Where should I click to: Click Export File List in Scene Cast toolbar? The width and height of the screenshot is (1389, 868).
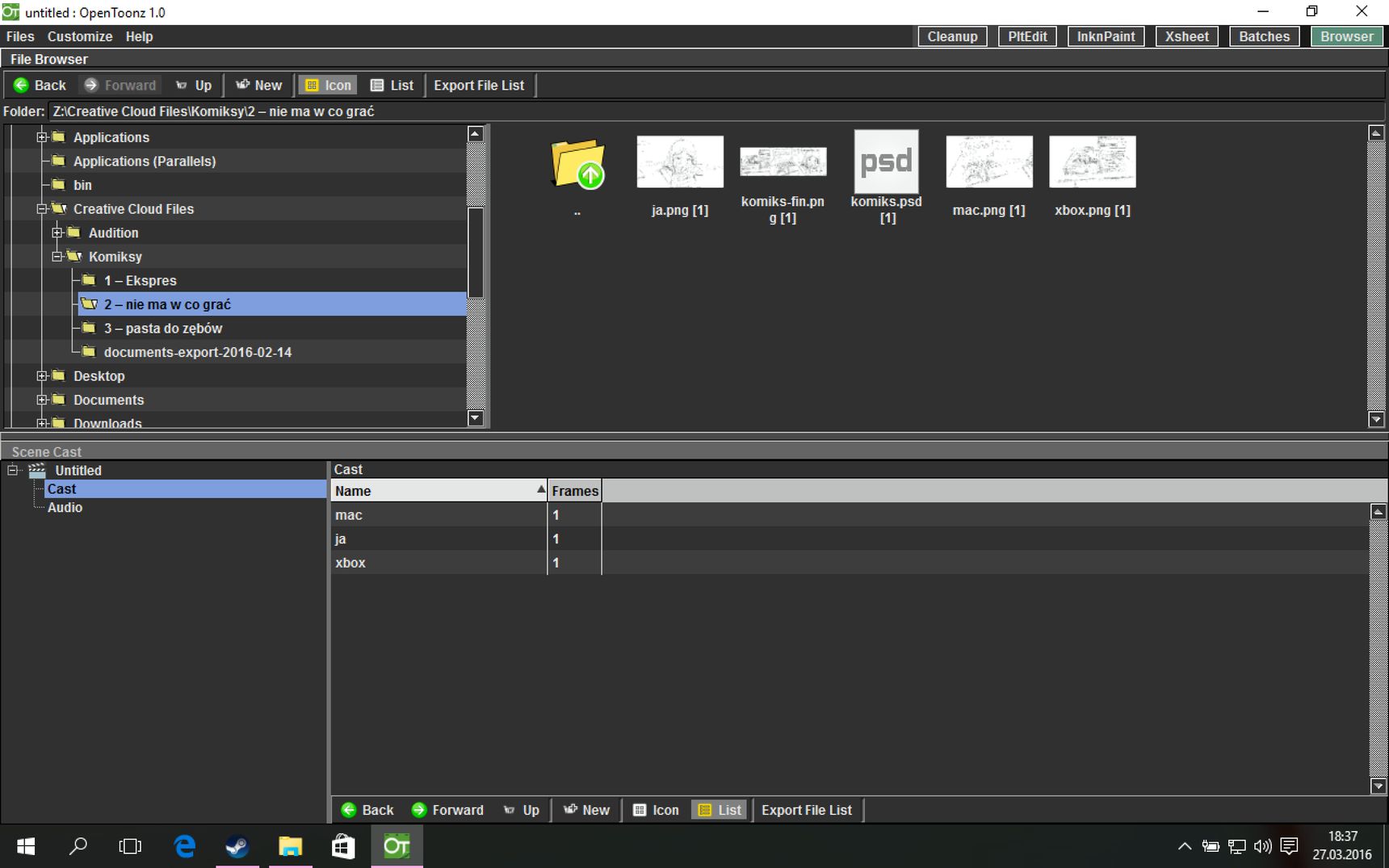coord(807,810)
